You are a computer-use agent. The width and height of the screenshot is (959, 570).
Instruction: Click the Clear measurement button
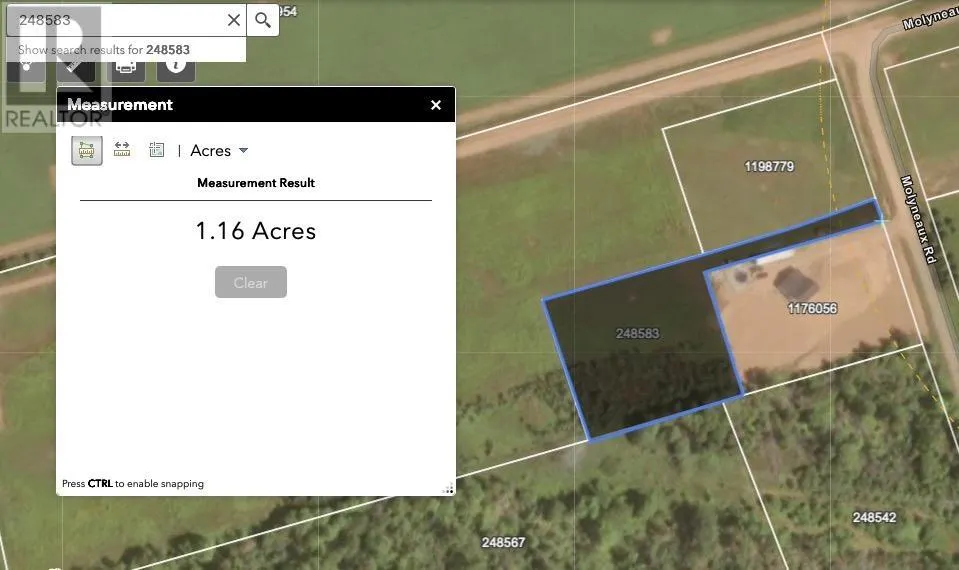tap(251, 283)
